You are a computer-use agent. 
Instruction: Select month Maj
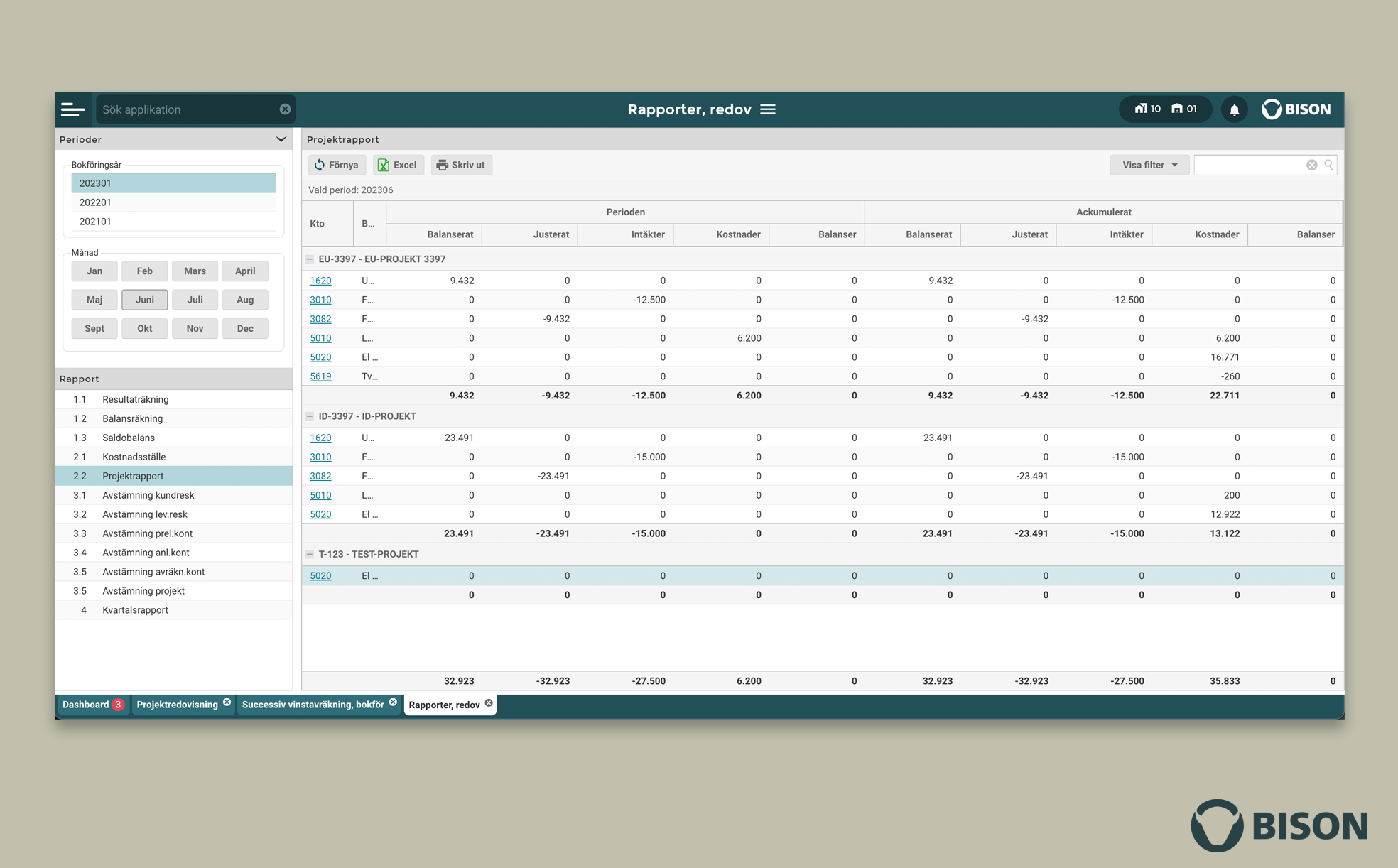(94, 300)
